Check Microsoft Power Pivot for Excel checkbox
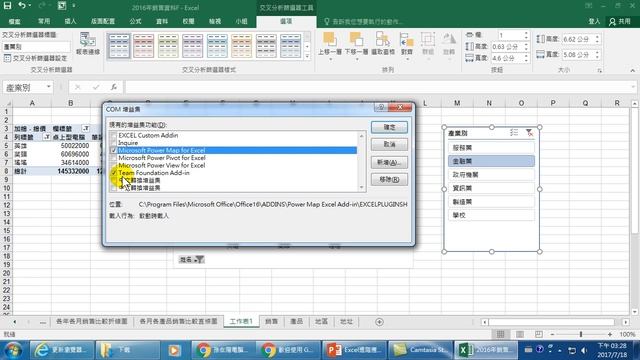The width and height of the screenshot is (640, 360). coord(114,158)
